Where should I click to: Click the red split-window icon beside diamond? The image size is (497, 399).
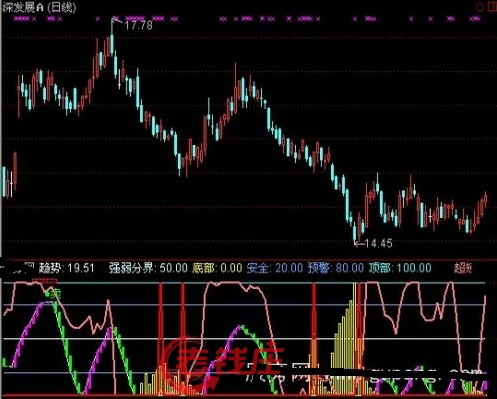tap(492, 6)
